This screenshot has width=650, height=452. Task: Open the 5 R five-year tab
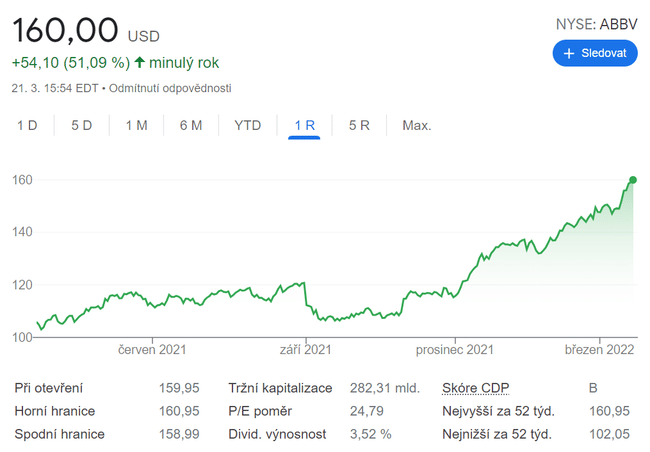[x=359, y=125]
